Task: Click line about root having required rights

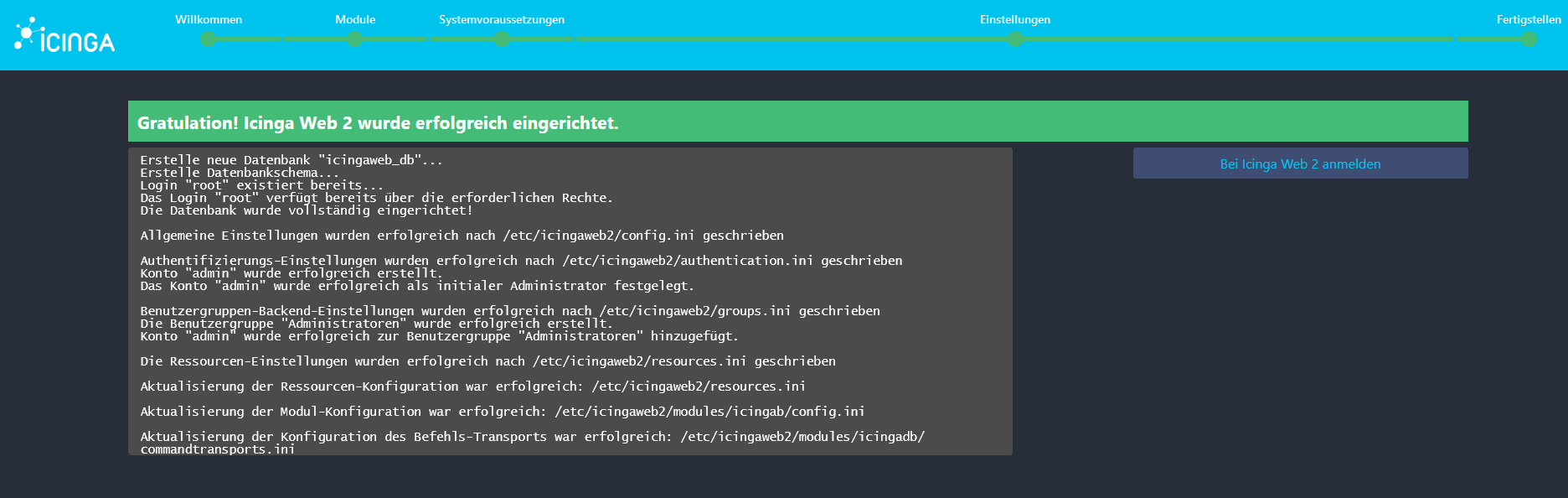Action: click(x=376, y=198)
